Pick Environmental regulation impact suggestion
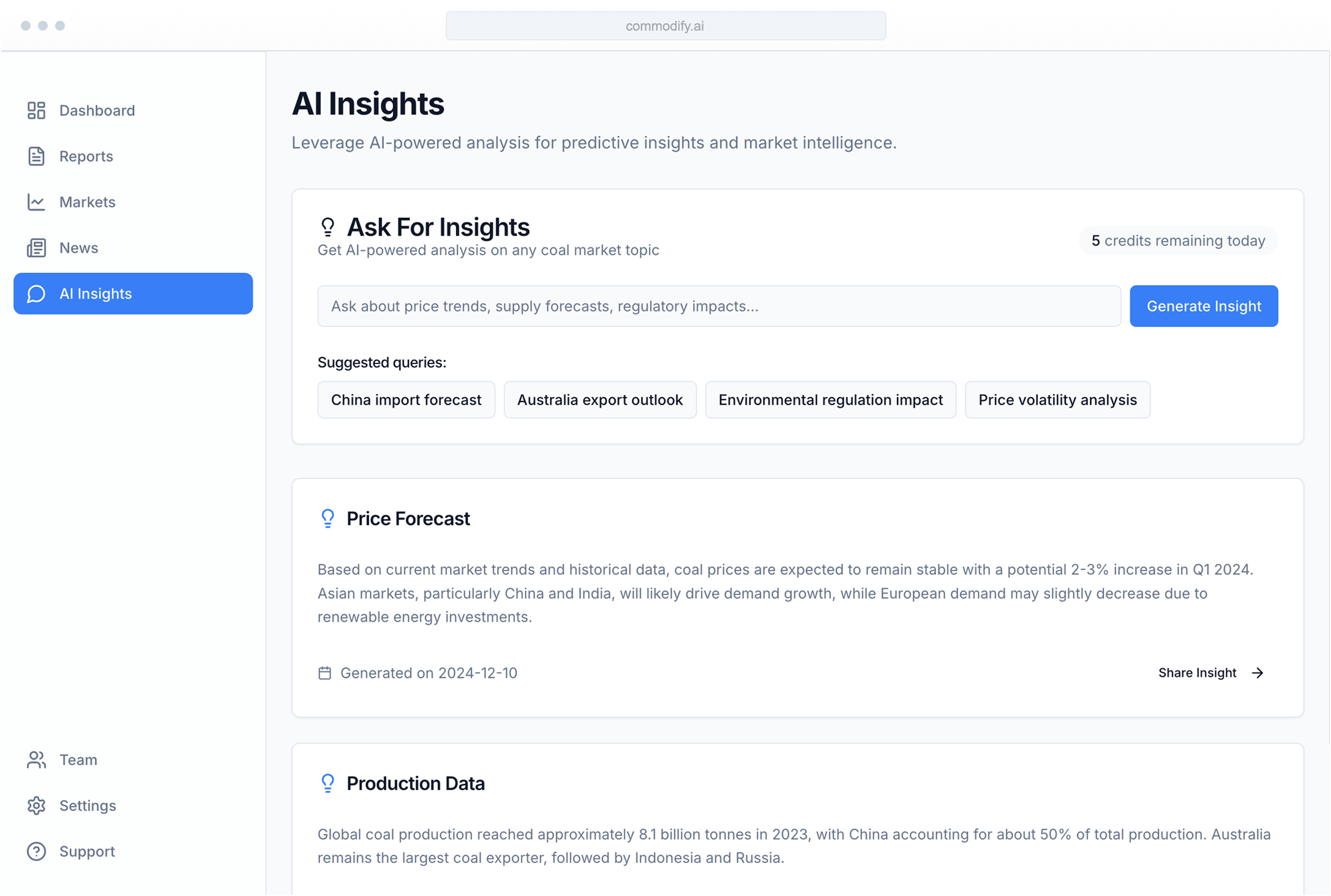 830,400
